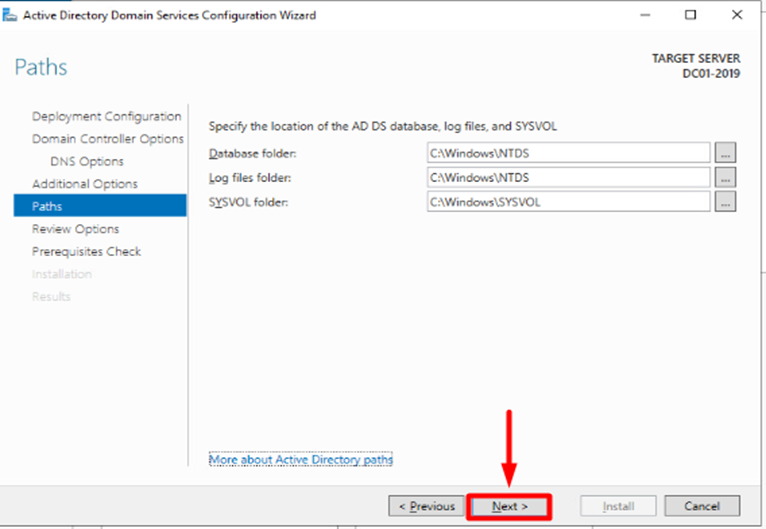Click the SYSVOL folder path field

[567, 201]
